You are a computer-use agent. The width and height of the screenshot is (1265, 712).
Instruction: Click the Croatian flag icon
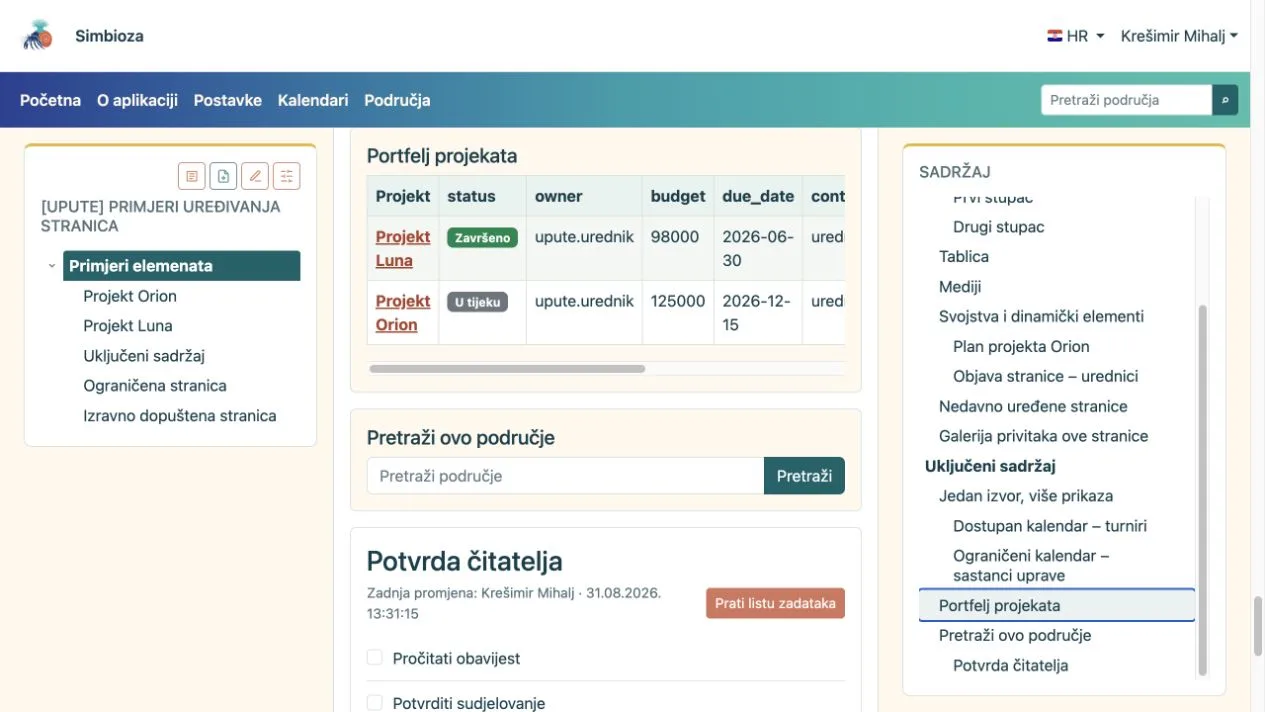click(1055, 36)
